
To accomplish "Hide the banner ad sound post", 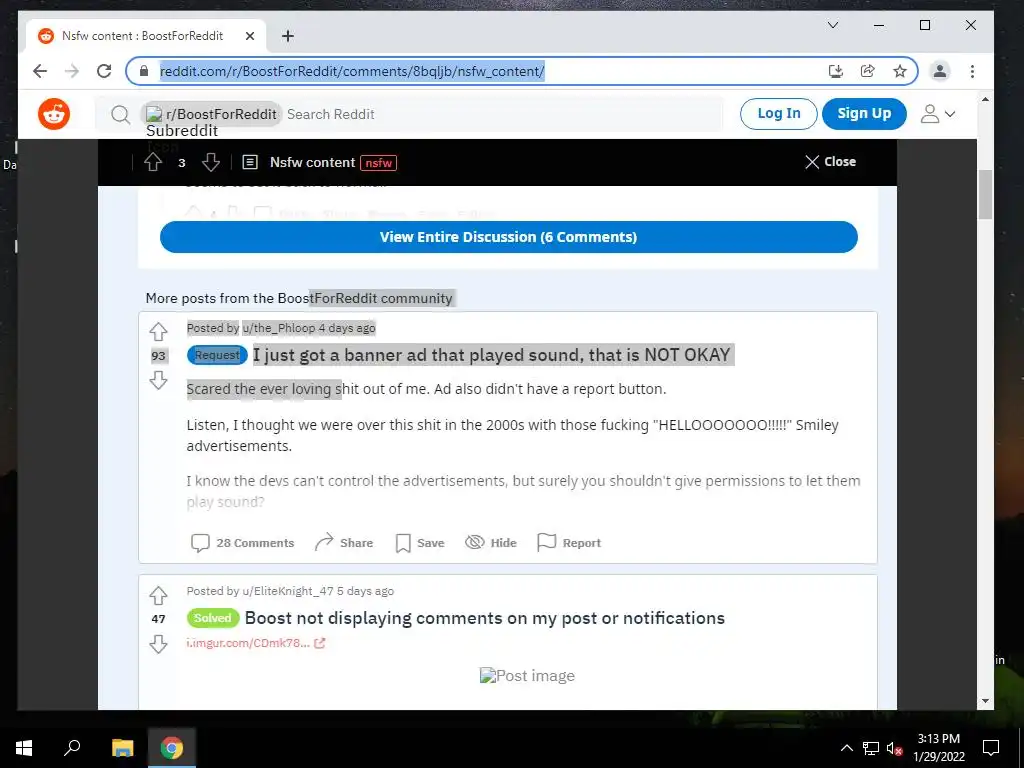I will 490,543.
